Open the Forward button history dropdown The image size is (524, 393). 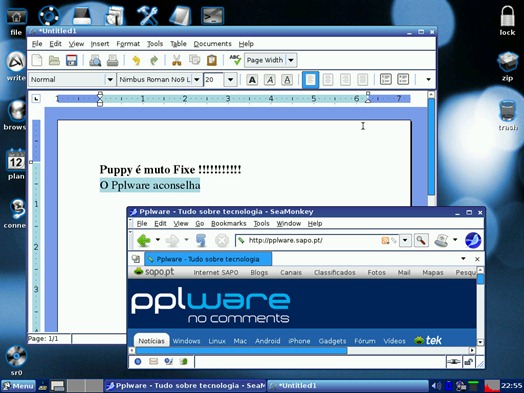[186, 240]
